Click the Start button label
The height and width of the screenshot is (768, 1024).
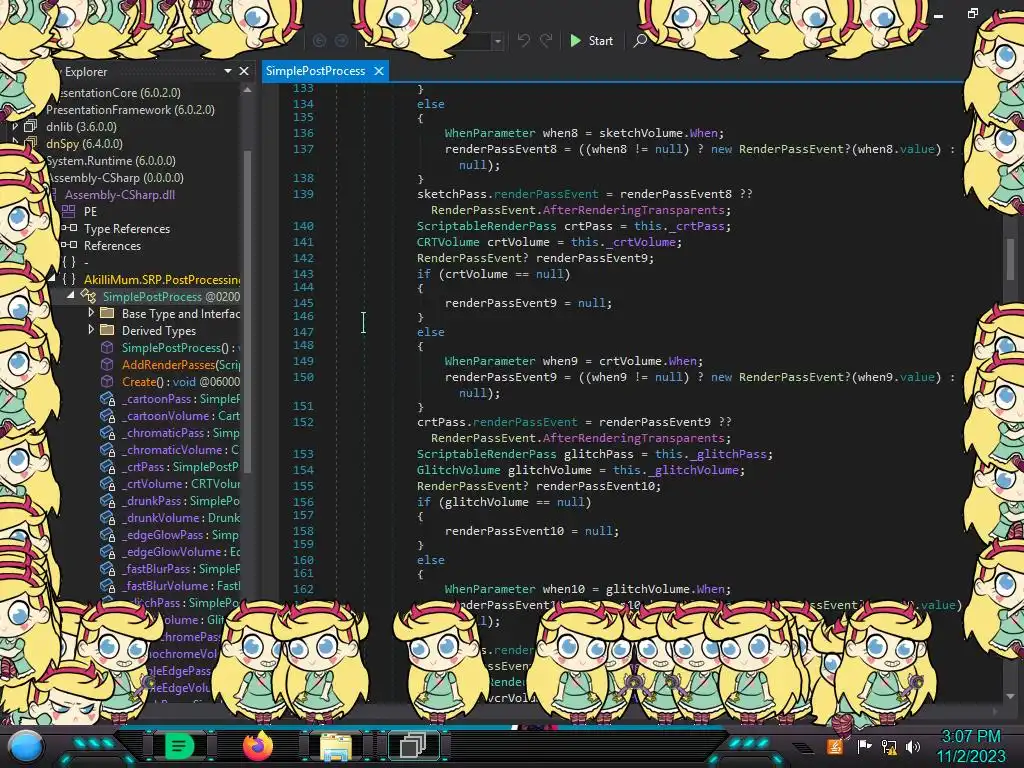pos(600,40)
